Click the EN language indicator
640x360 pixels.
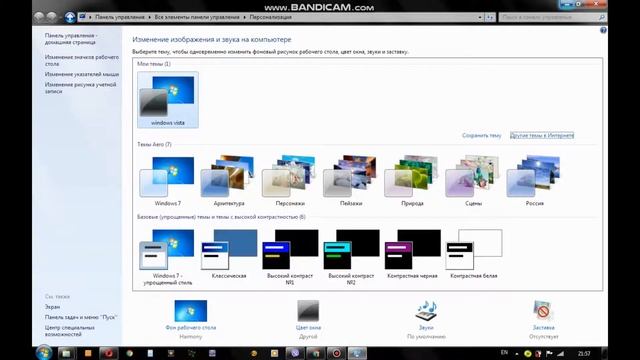pos(504,353)
